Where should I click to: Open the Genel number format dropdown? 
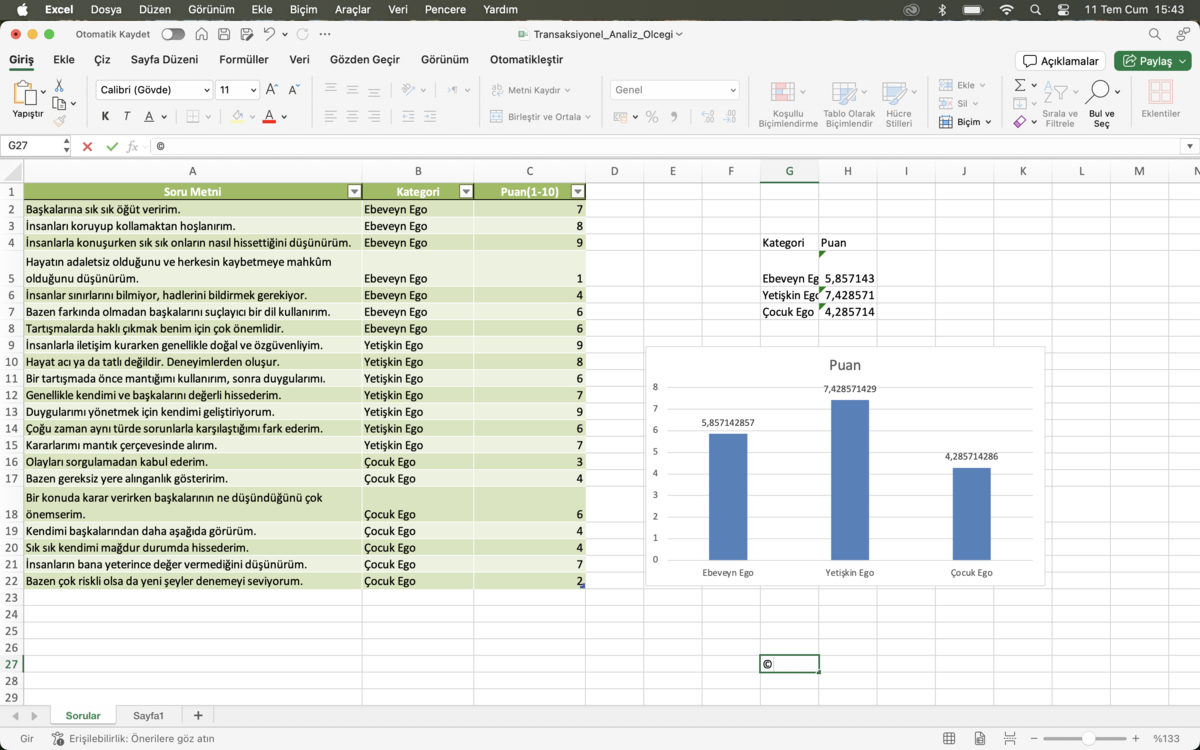pyautogui.click(x=733, y=90)
